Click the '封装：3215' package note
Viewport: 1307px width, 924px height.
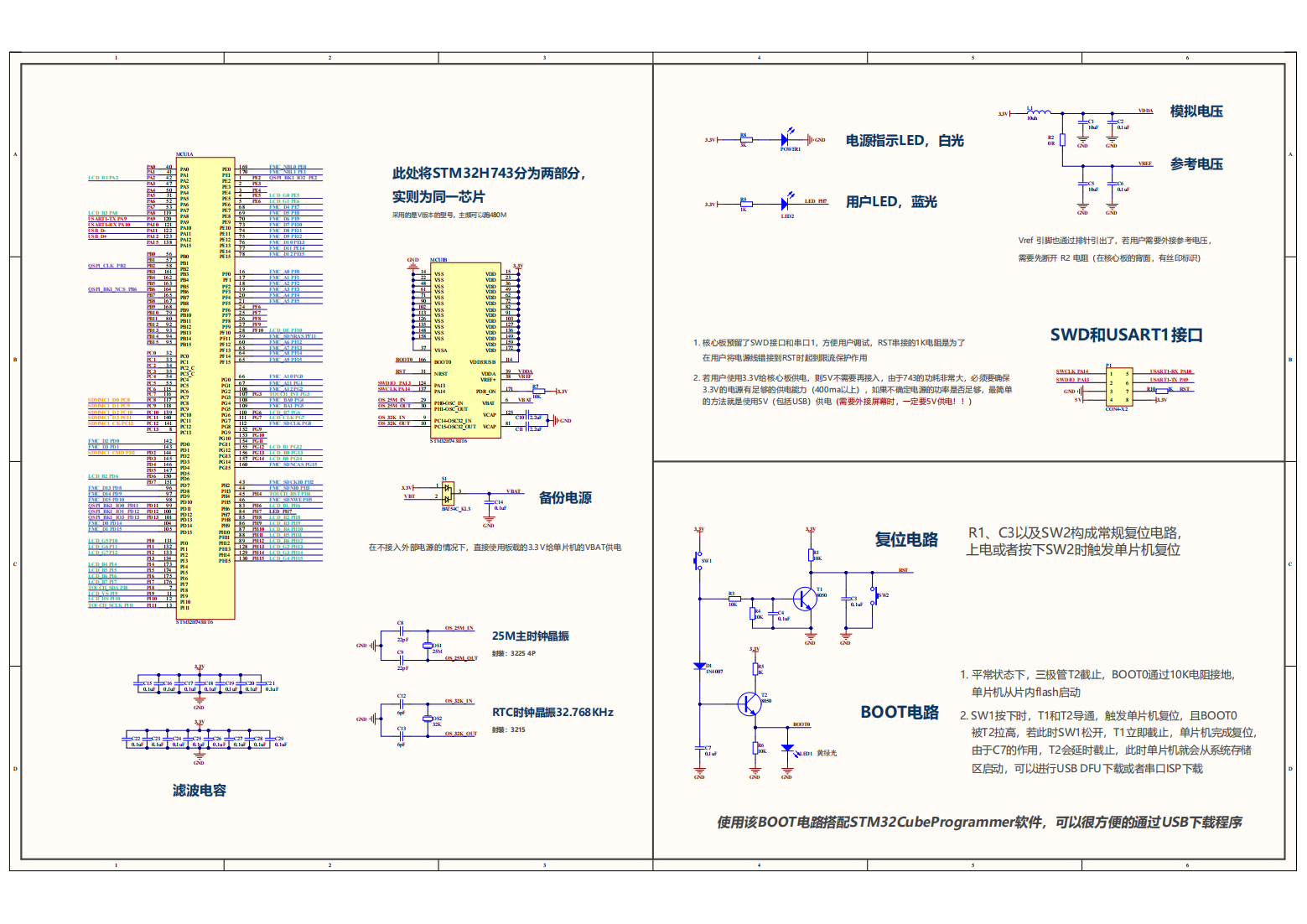click(509, 730)
